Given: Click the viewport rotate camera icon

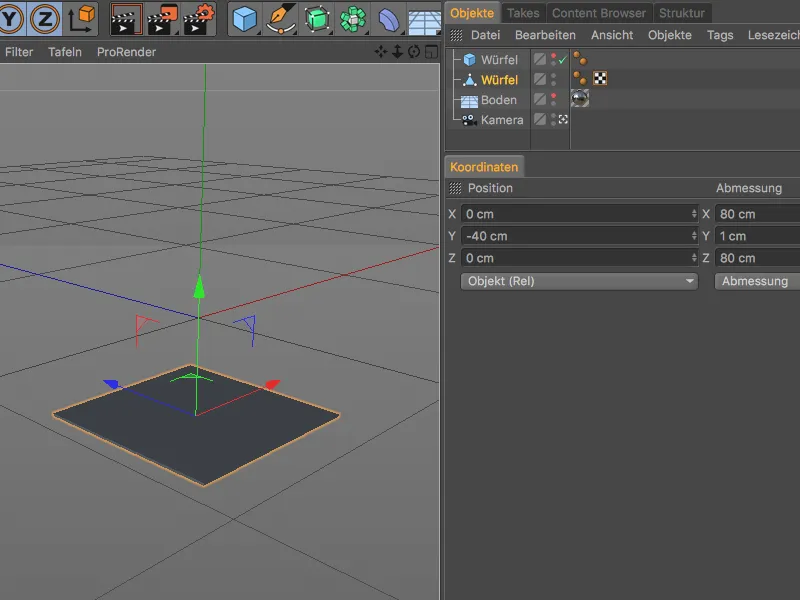Looking at the screenshot, I should 414,52.
